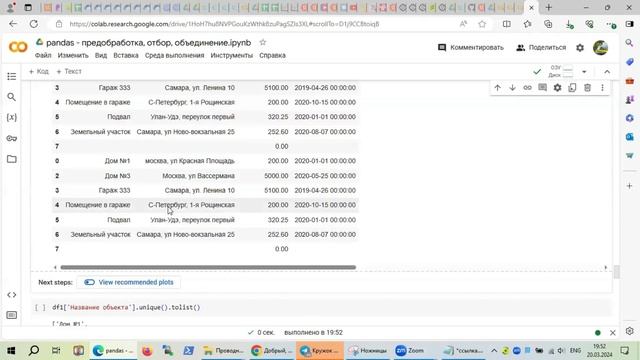This screenshot has width=640, height=360.
Task: Delete the cell with trash icon
Action: (x=587, y=88)
